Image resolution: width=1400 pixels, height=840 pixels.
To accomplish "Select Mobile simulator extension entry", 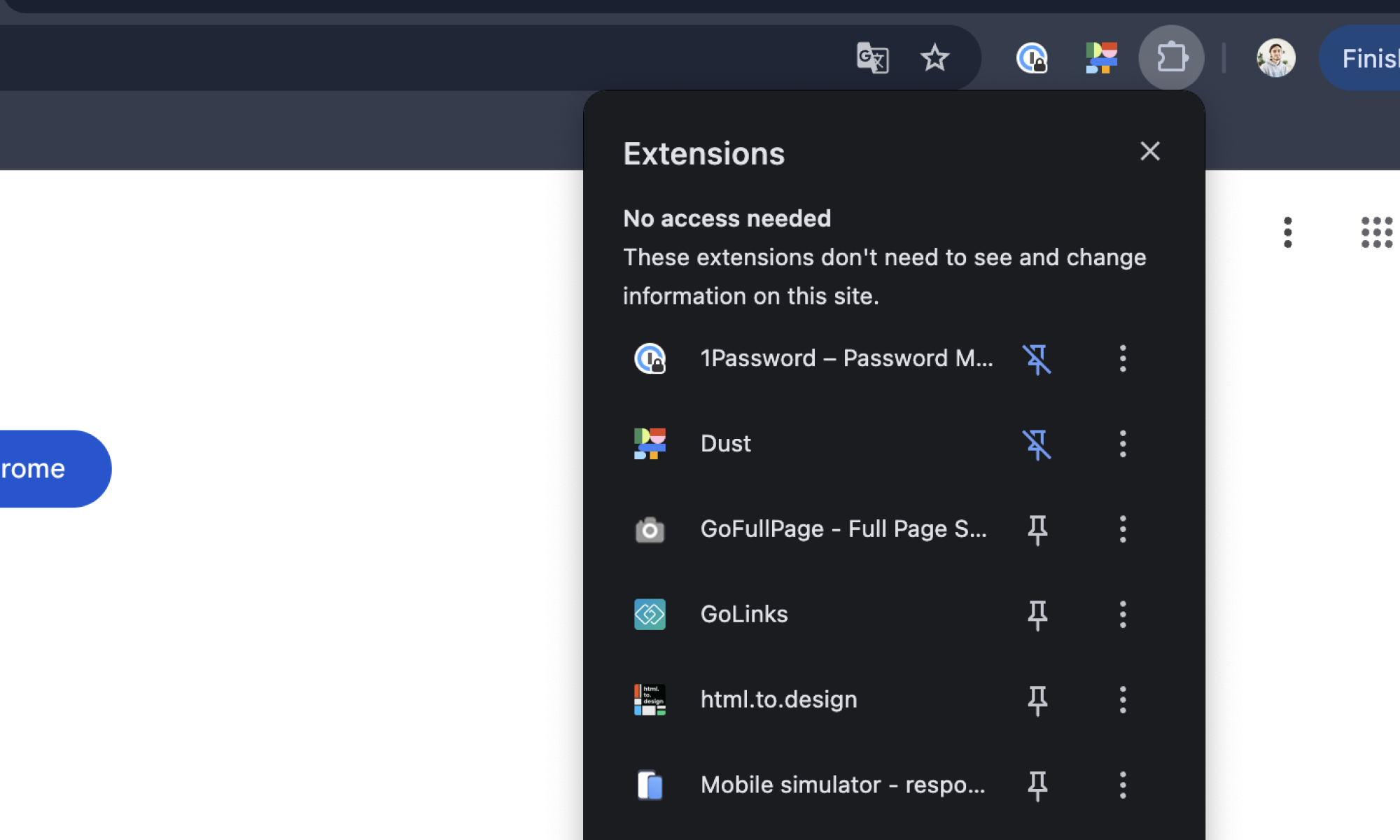I will [x=842, y=785].
